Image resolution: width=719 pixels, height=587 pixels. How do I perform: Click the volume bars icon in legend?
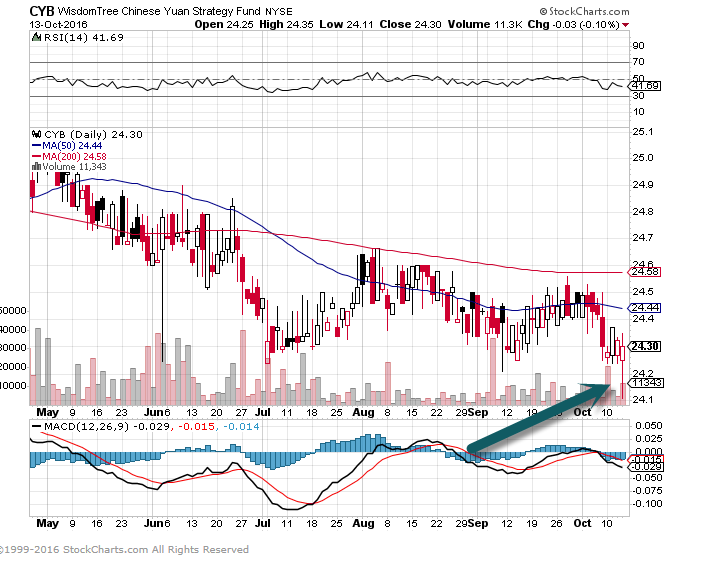click(36, 166)
